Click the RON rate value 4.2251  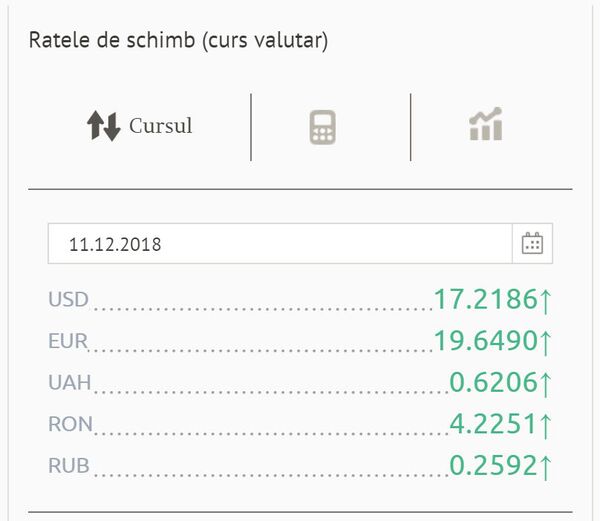[494, 424]
